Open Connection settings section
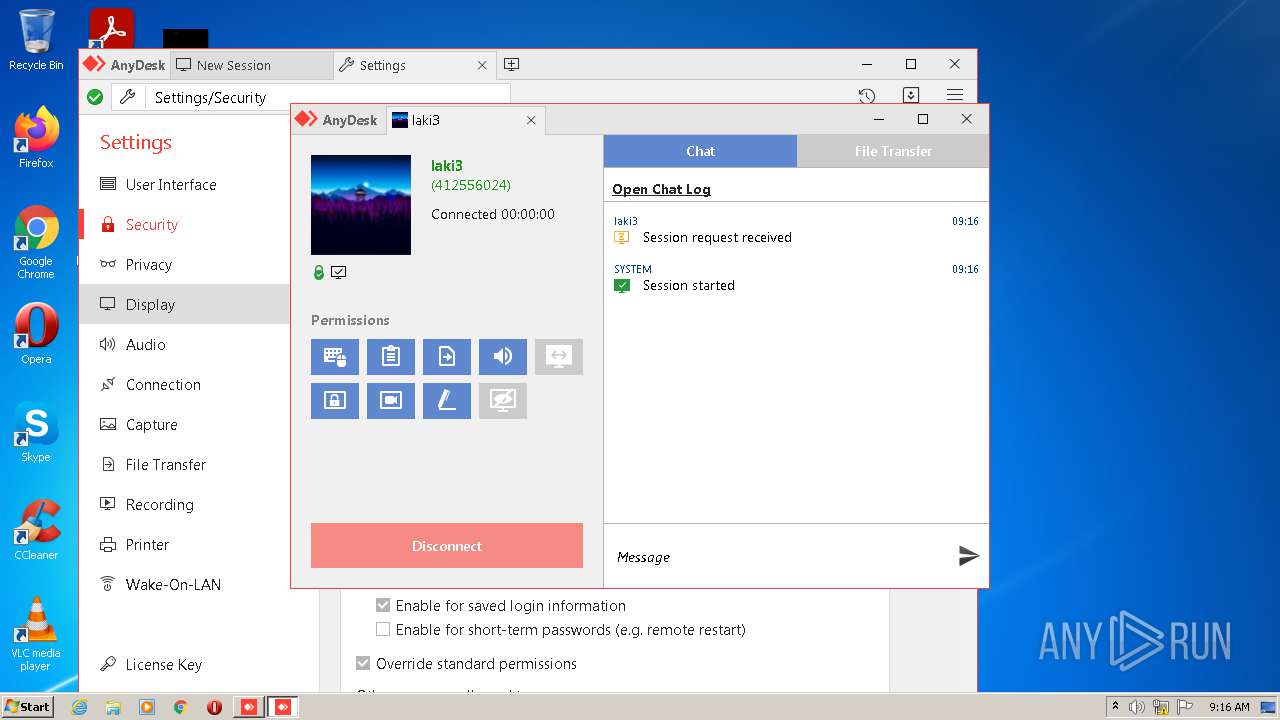Screen dimensions: 1280x720 pos(184,385)
